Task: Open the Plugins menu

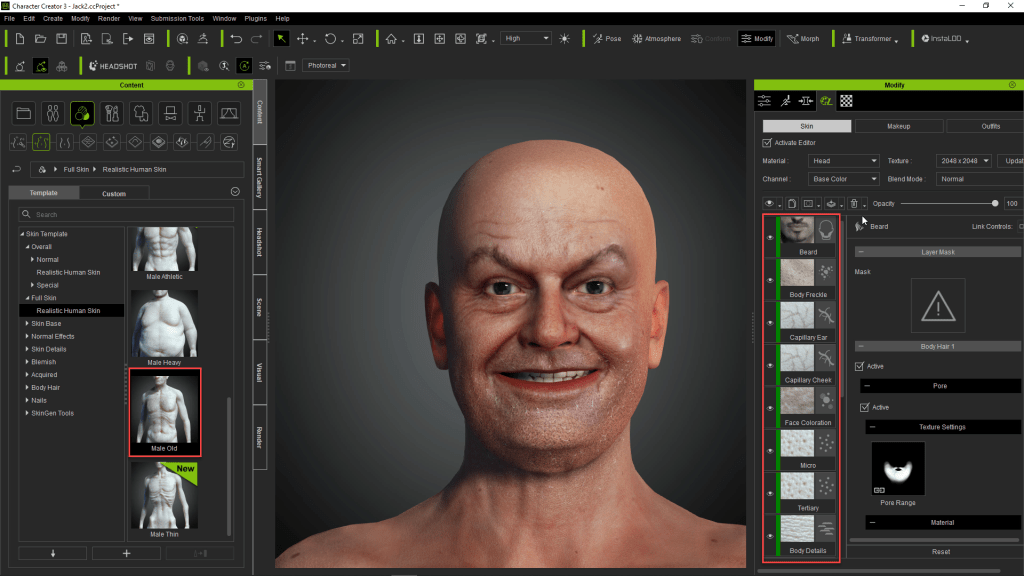Action: tap(256, 18)
